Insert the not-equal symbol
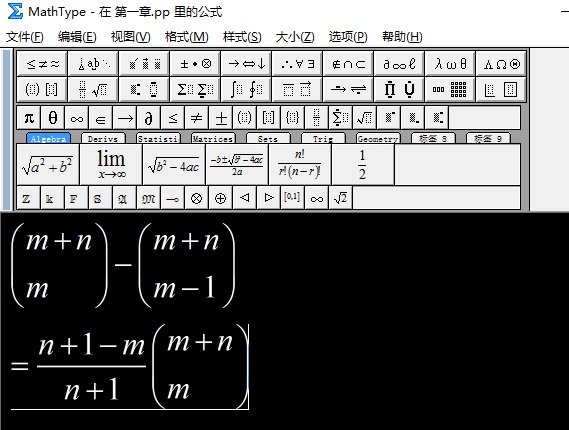The image size is (569, 430). [196, 118]
